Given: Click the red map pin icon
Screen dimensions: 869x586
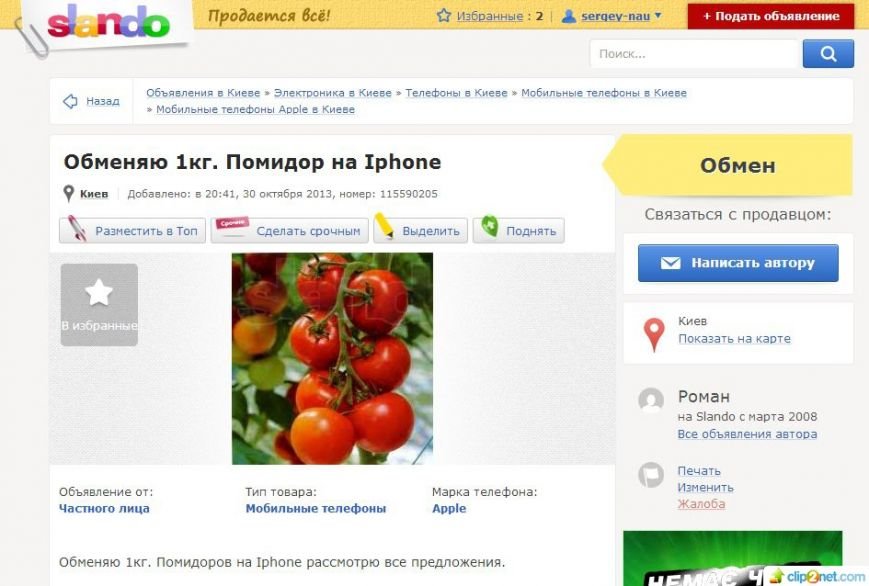Looking at the screenshot, I should tap(654, 334).
